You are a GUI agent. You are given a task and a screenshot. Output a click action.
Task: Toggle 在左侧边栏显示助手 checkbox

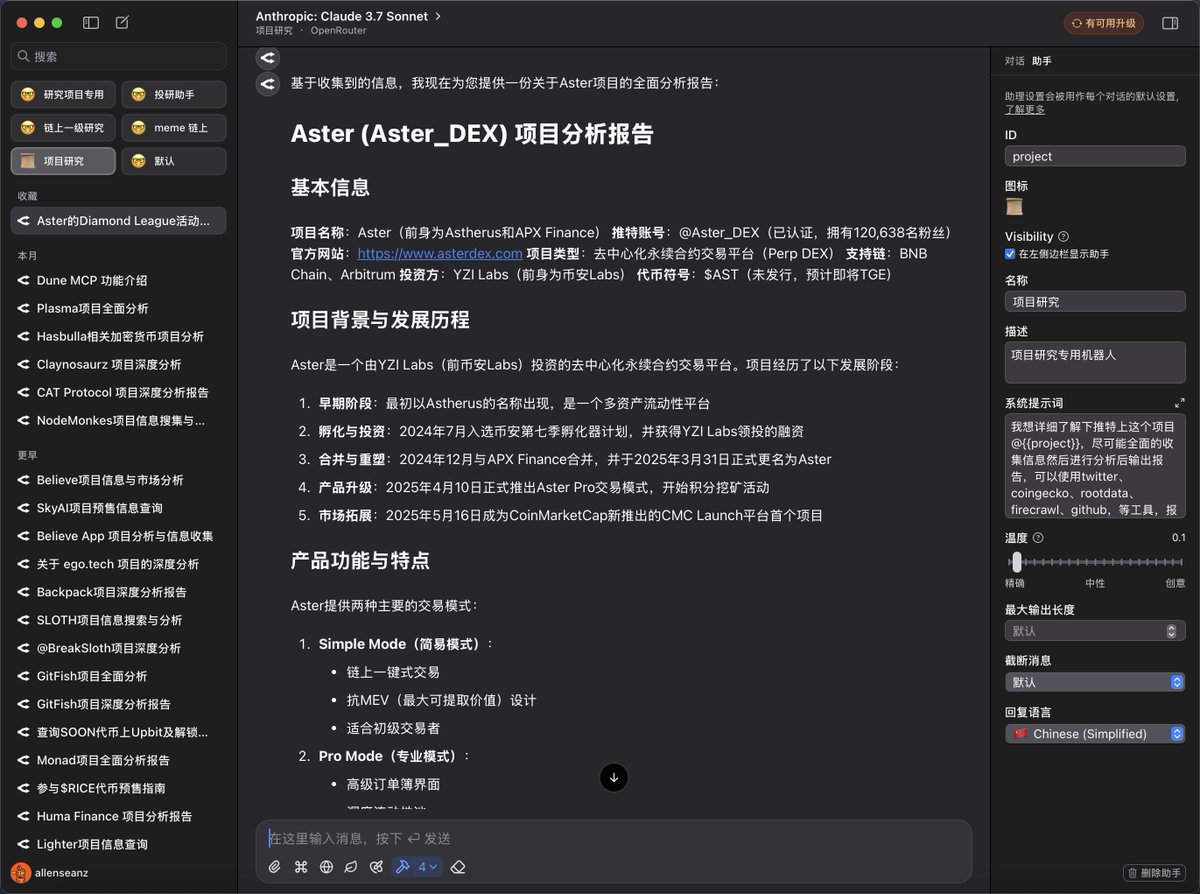click(1010, 254)
